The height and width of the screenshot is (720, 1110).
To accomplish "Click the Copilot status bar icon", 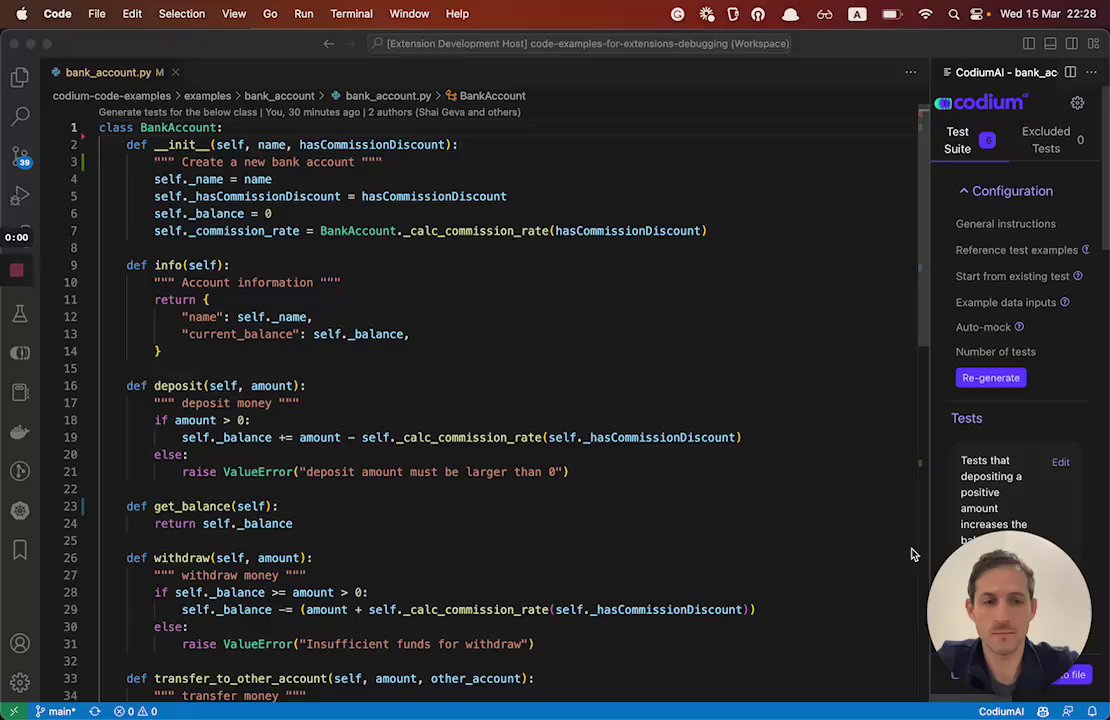I will [x=1043, y=712].
